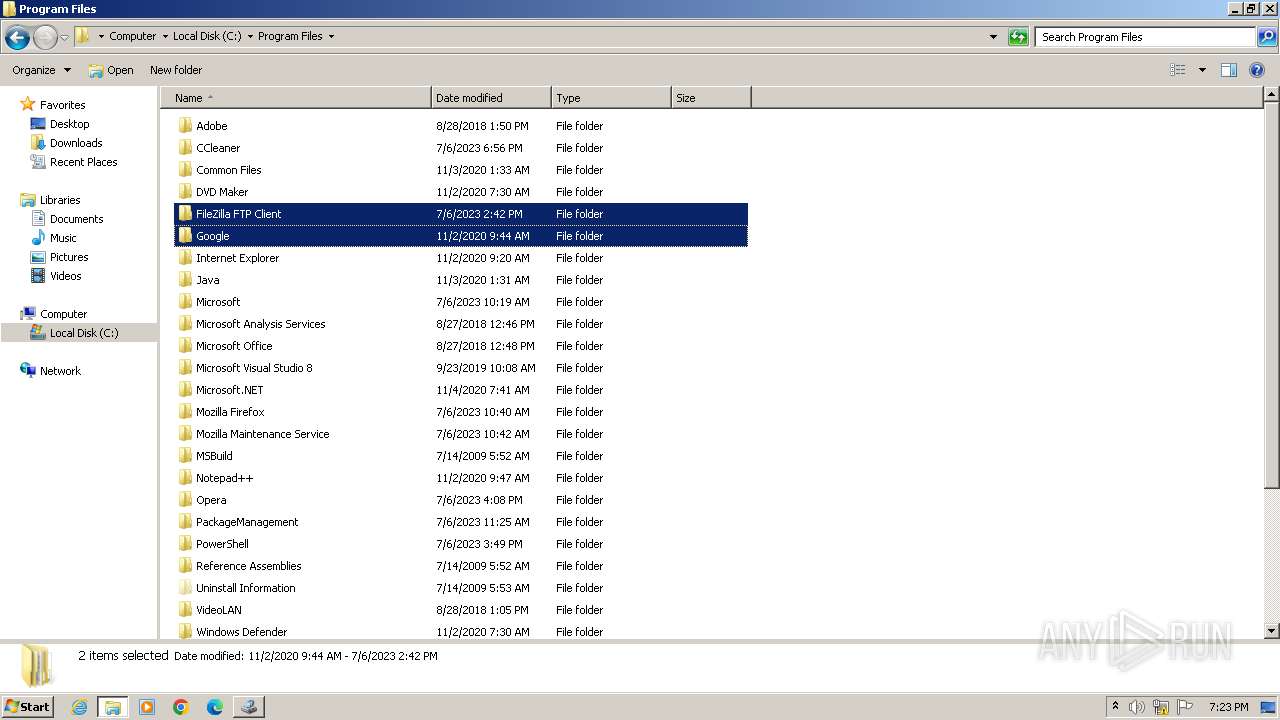1280x720 pixels.
Task: Open the address bar history dropdown
Action: [x=993, y=37]
